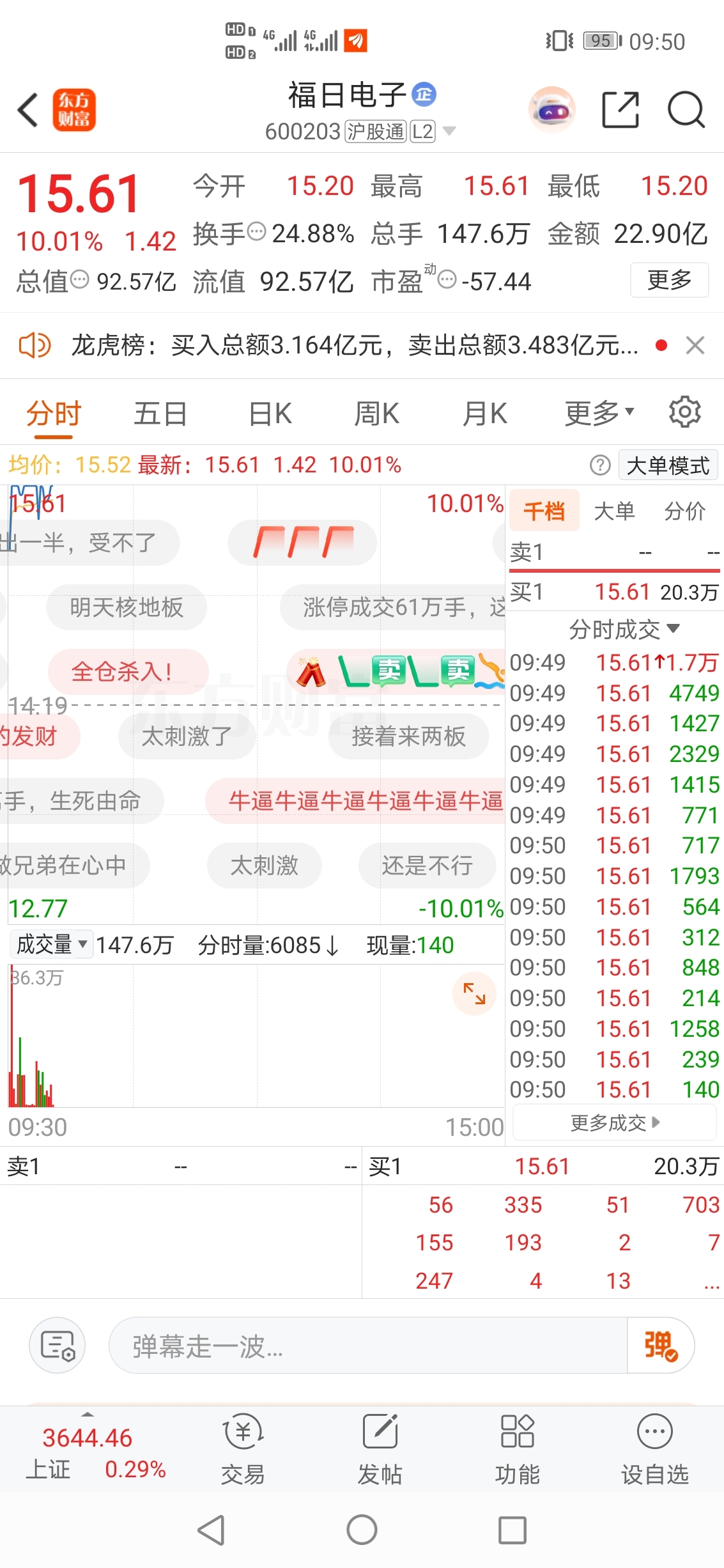Select the 大单 tab
The height and width of the screenshot is (1568, 724).
click(x=615, y=511)
